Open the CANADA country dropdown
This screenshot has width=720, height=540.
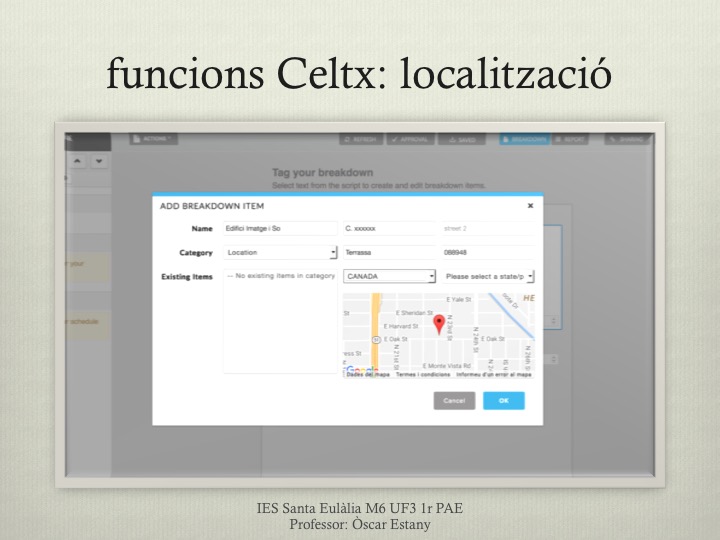pos(389,276)
